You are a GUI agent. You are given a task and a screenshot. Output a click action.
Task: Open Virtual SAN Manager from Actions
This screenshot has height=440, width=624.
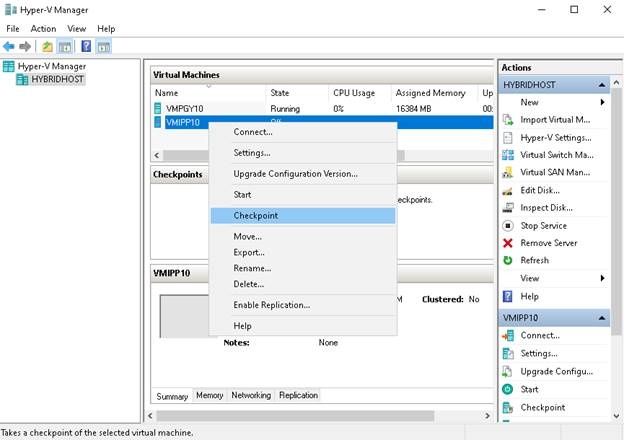coord(555,172)
